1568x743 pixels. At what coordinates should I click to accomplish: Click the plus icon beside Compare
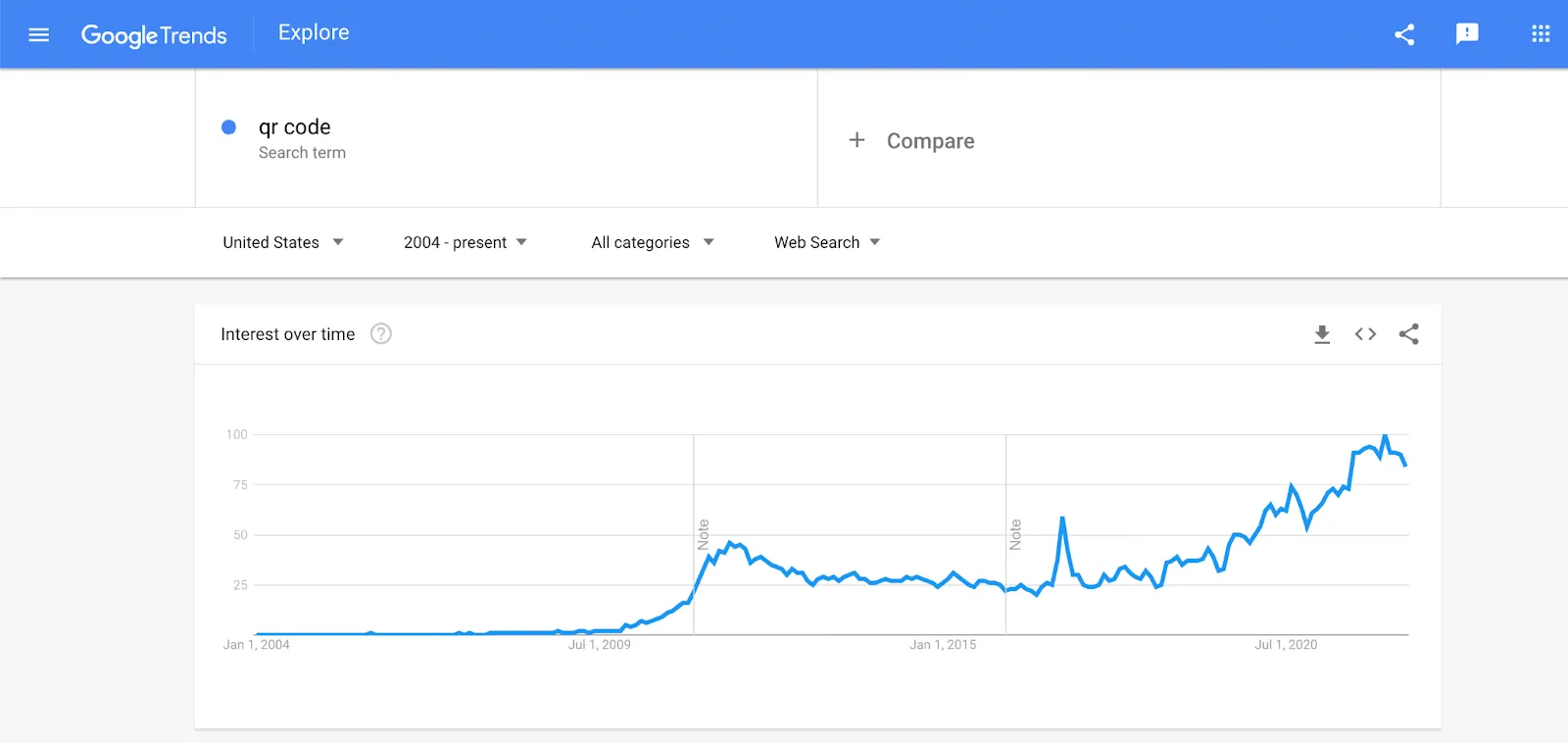click(857, 140)
